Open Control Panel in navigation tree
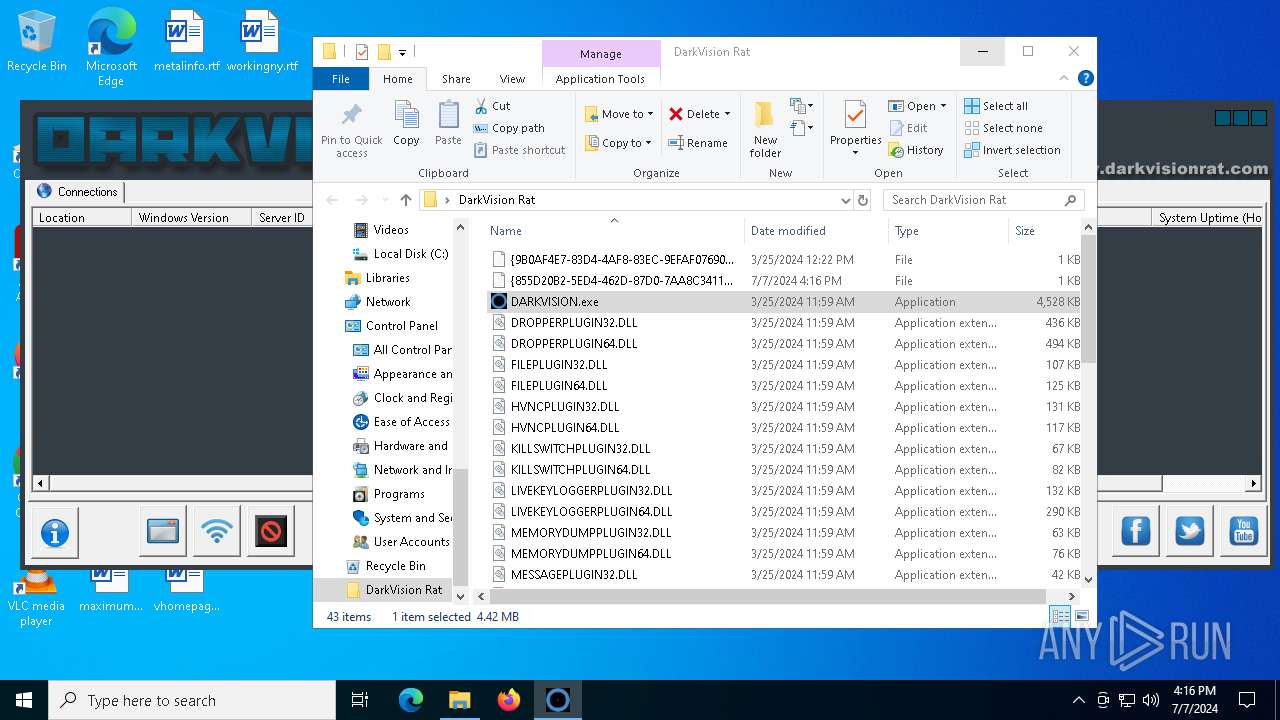Image resolution: width=1280 pixels, height=720 pixels. click(391, 326)
